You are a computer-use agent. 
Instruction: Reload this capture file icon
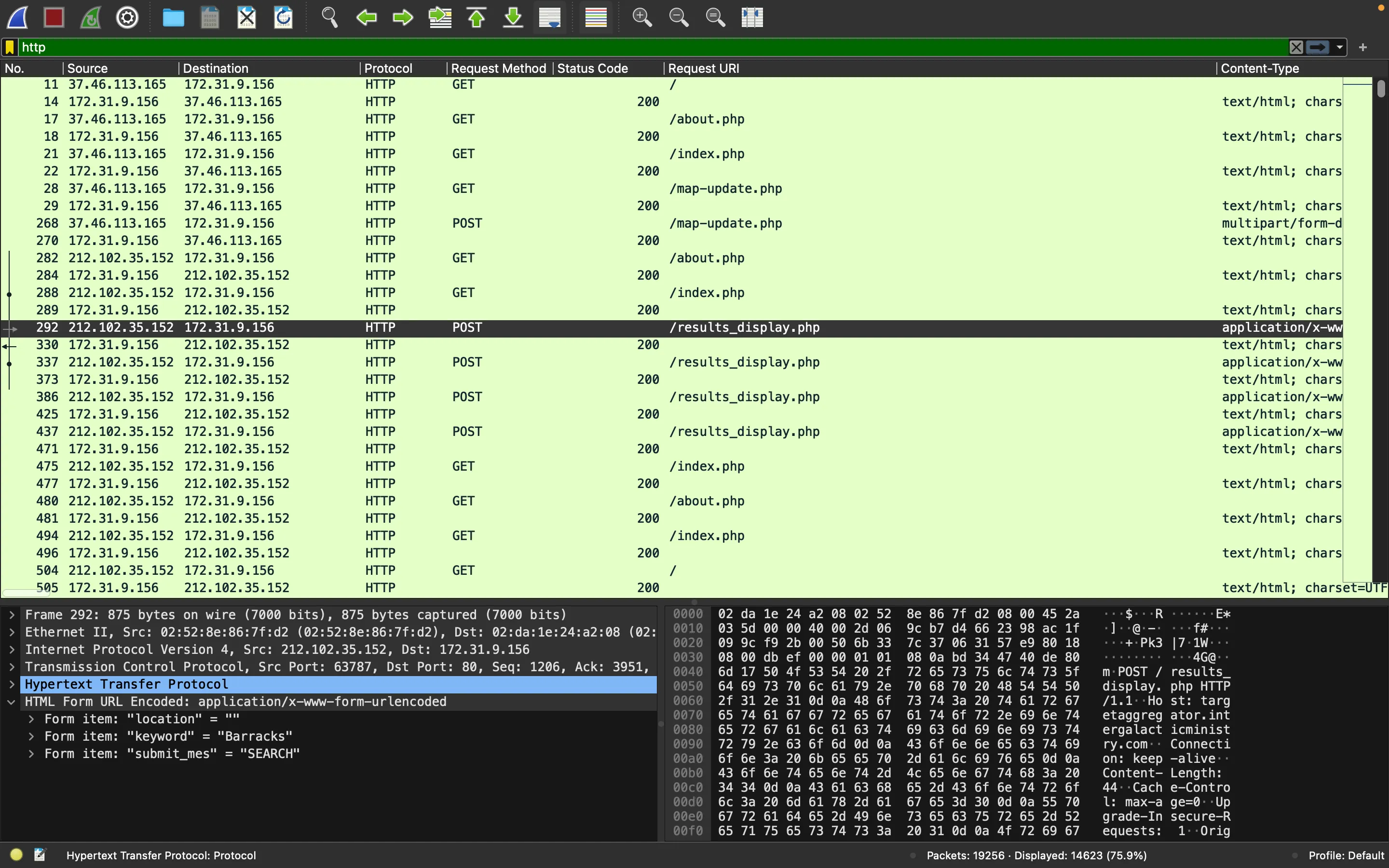click(284, 17)
